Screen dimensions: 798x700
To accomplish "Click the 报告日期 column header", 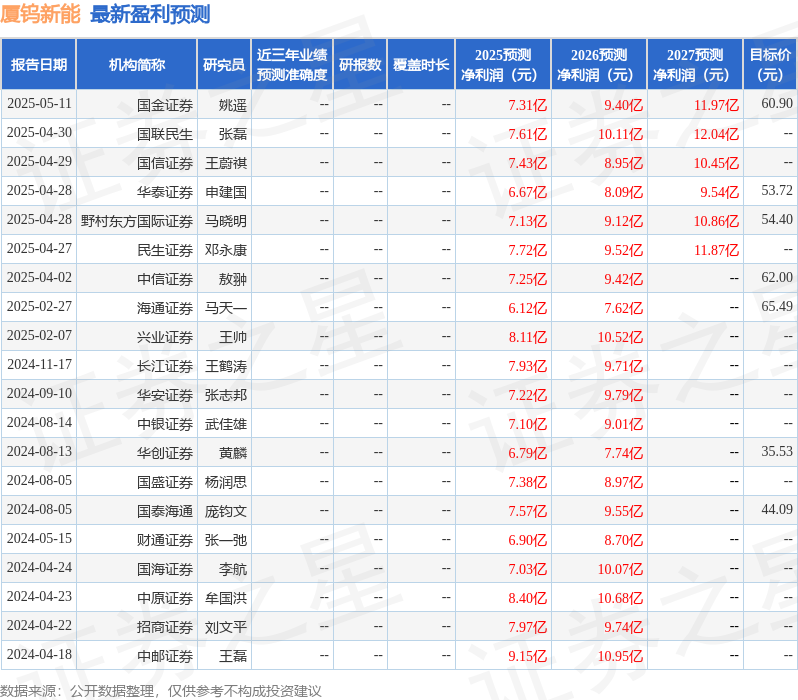I will (x=39, y=65).
